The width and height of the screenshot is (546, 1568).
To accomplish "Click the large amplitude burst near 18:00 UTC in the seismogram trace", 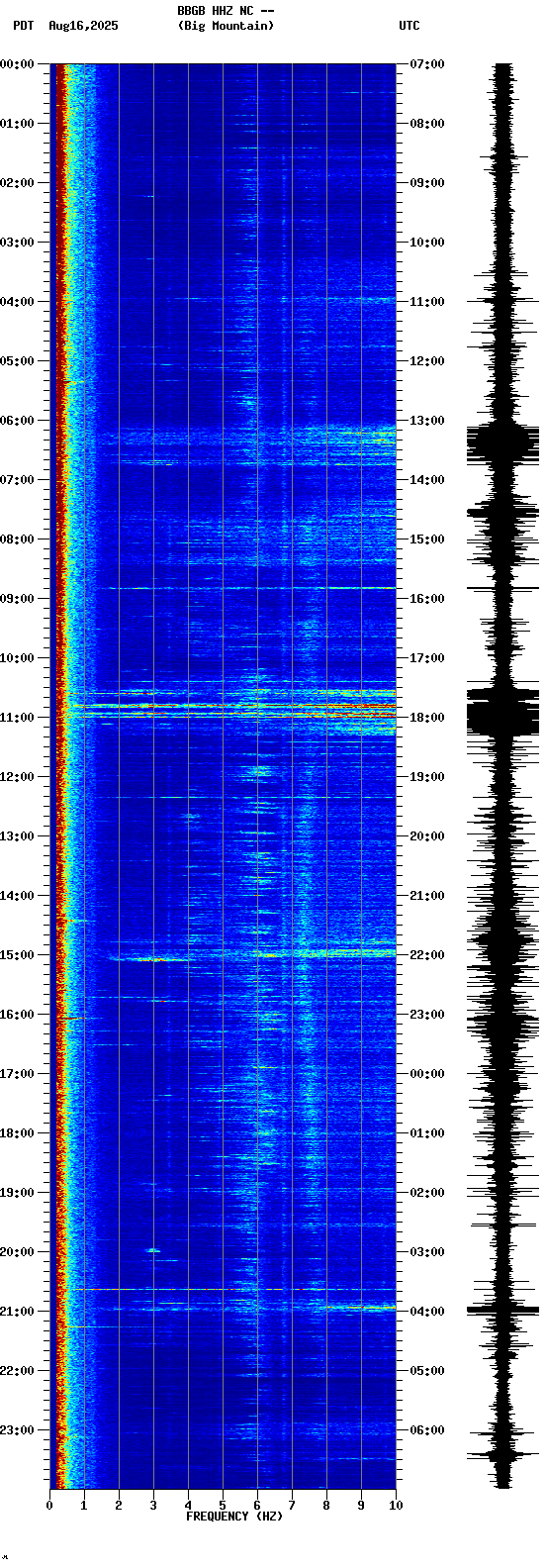I will (x=503, y=711).
